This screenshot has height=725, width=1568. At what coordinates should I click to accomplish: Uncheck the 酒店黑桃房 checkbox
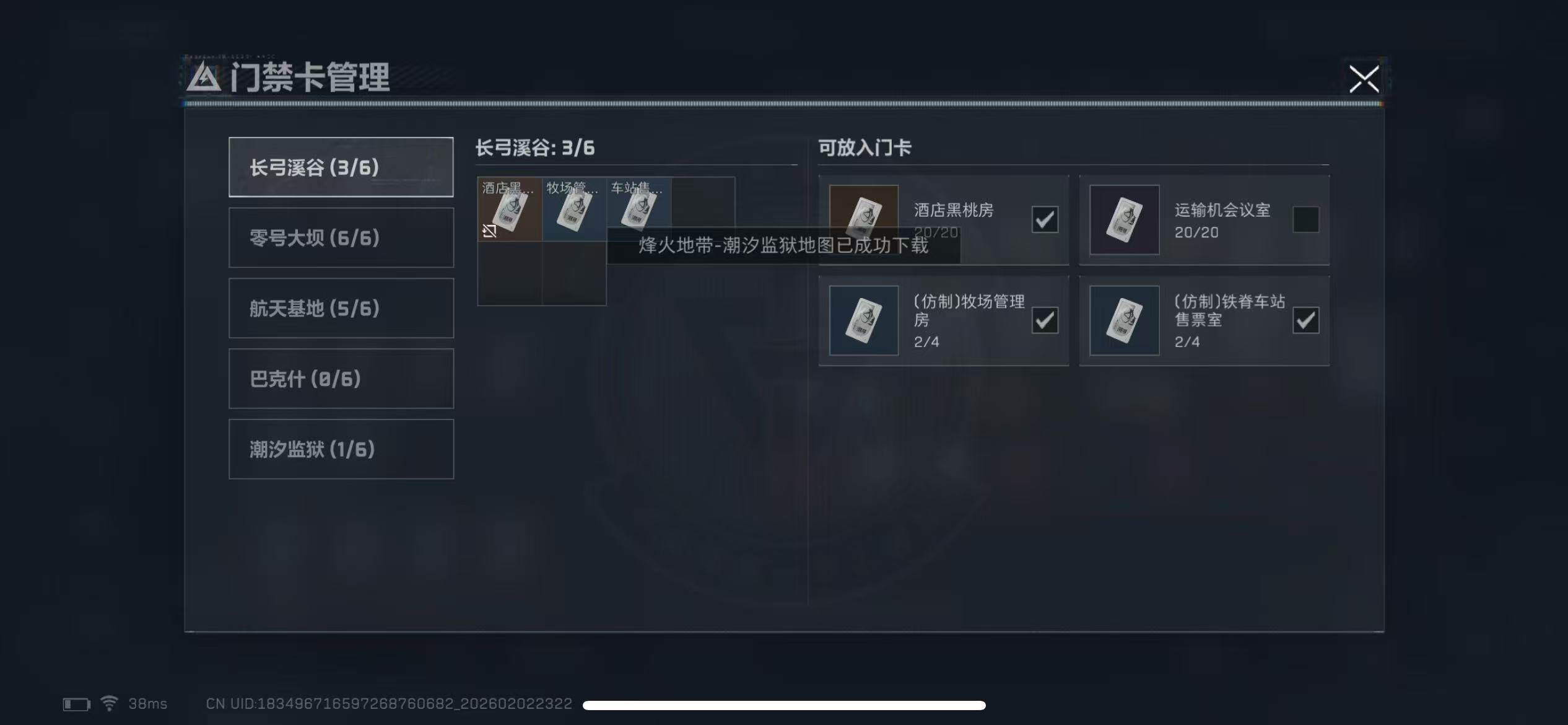tap(1045, 219)
